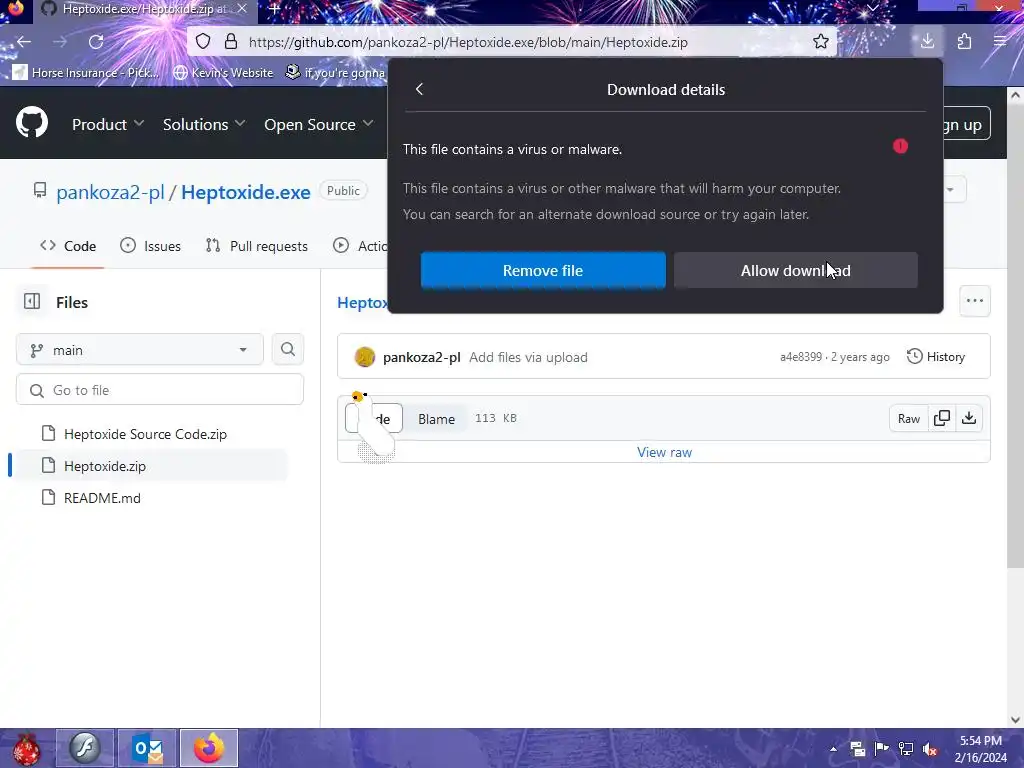Click the Raw button
This screenshot has width=1024, height=768.
pos(908,418)
